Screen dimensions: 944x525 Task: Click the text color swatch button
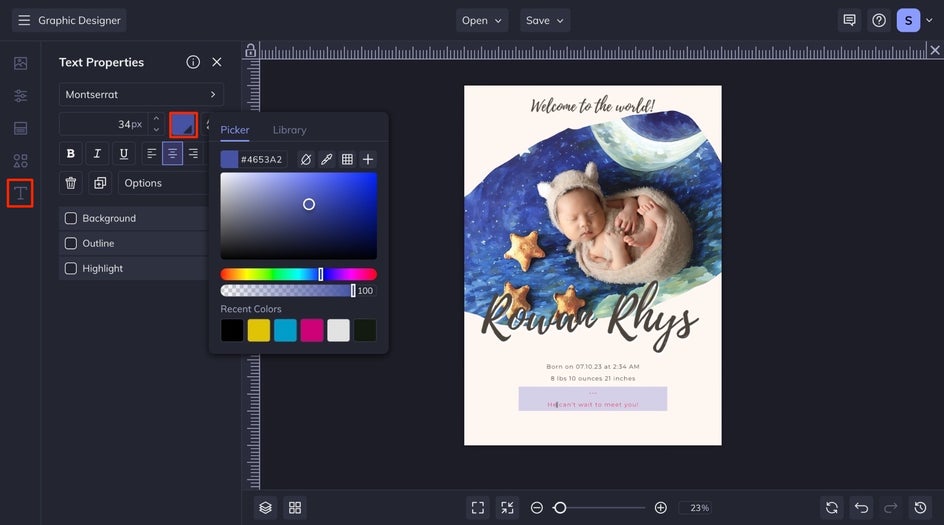click(184, 125)
